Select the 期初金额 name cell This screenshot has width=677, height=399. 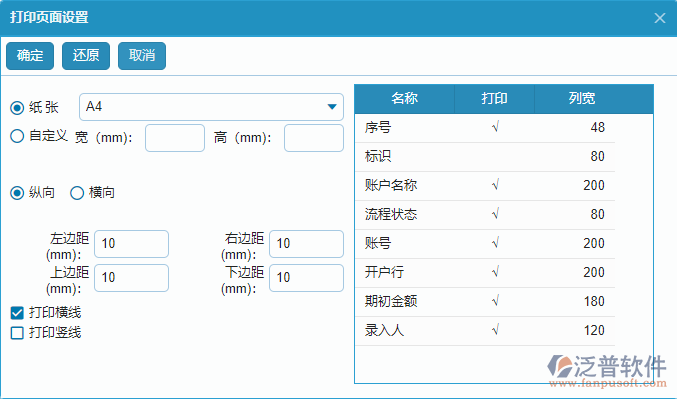[x=405, y=301]
